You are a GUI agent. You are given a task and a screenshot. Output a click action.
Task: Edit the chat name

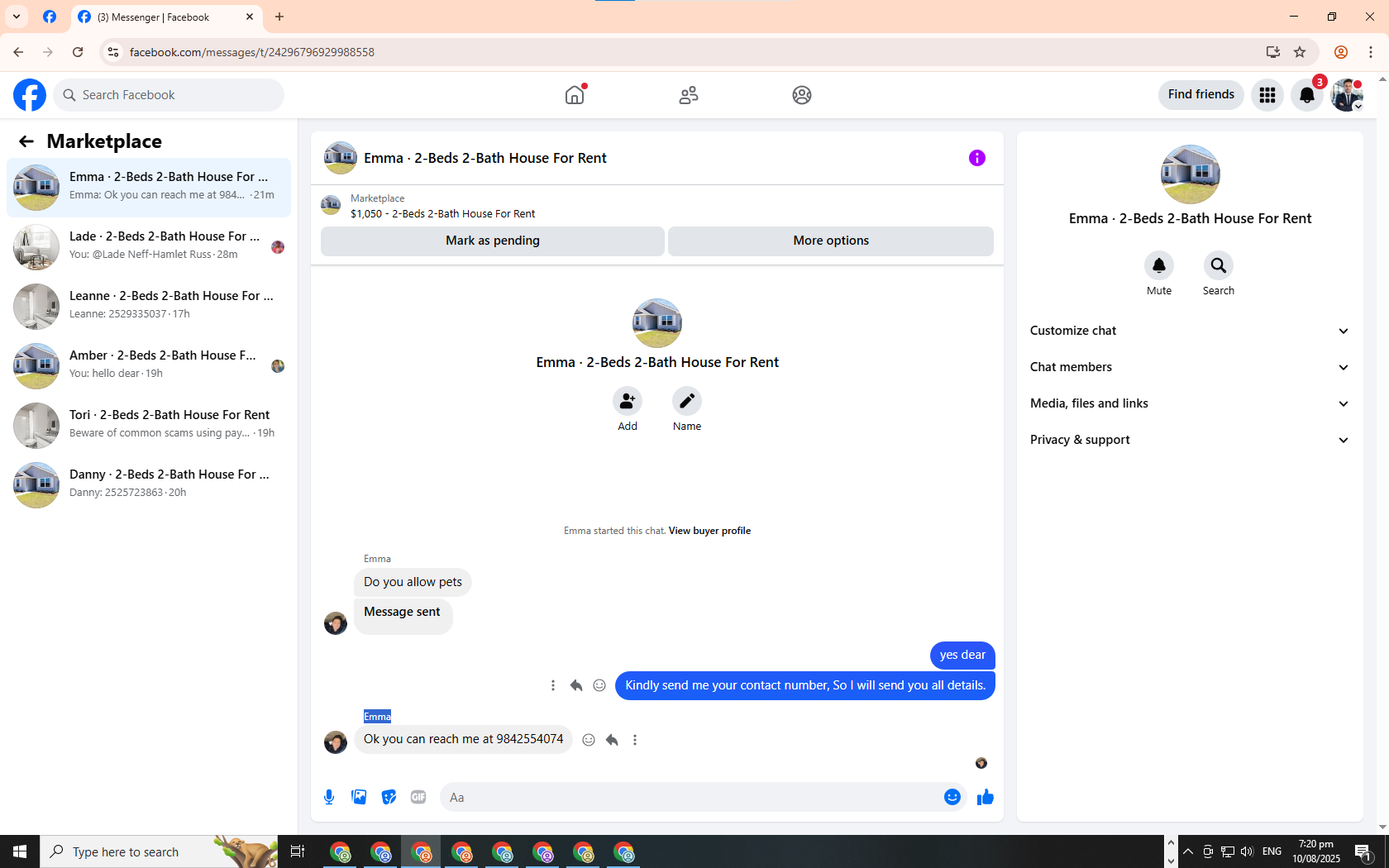tap(687, 401)
